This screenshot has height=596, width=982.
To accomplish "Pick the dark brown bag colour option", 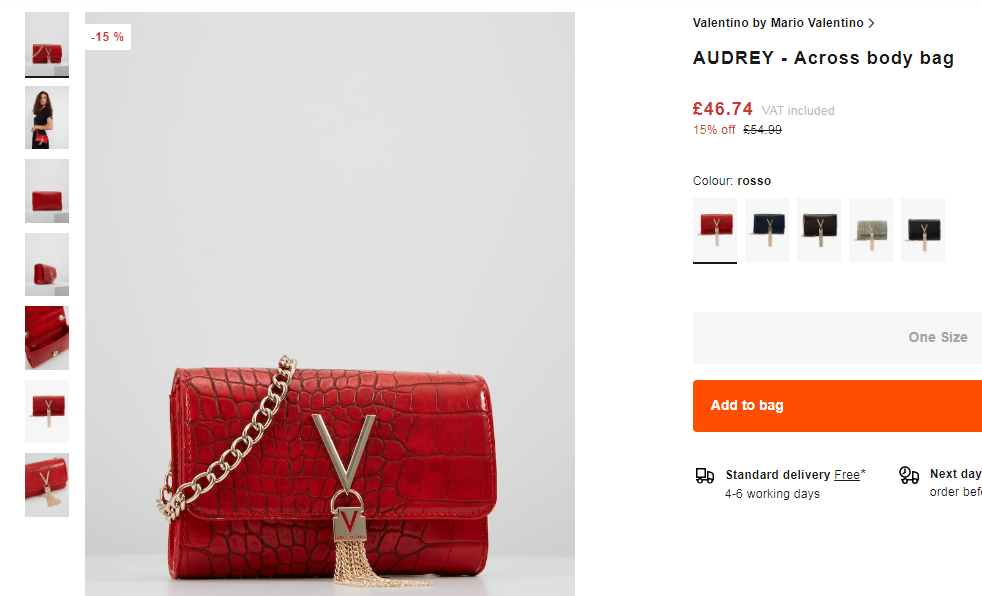I will coord(819,230).
